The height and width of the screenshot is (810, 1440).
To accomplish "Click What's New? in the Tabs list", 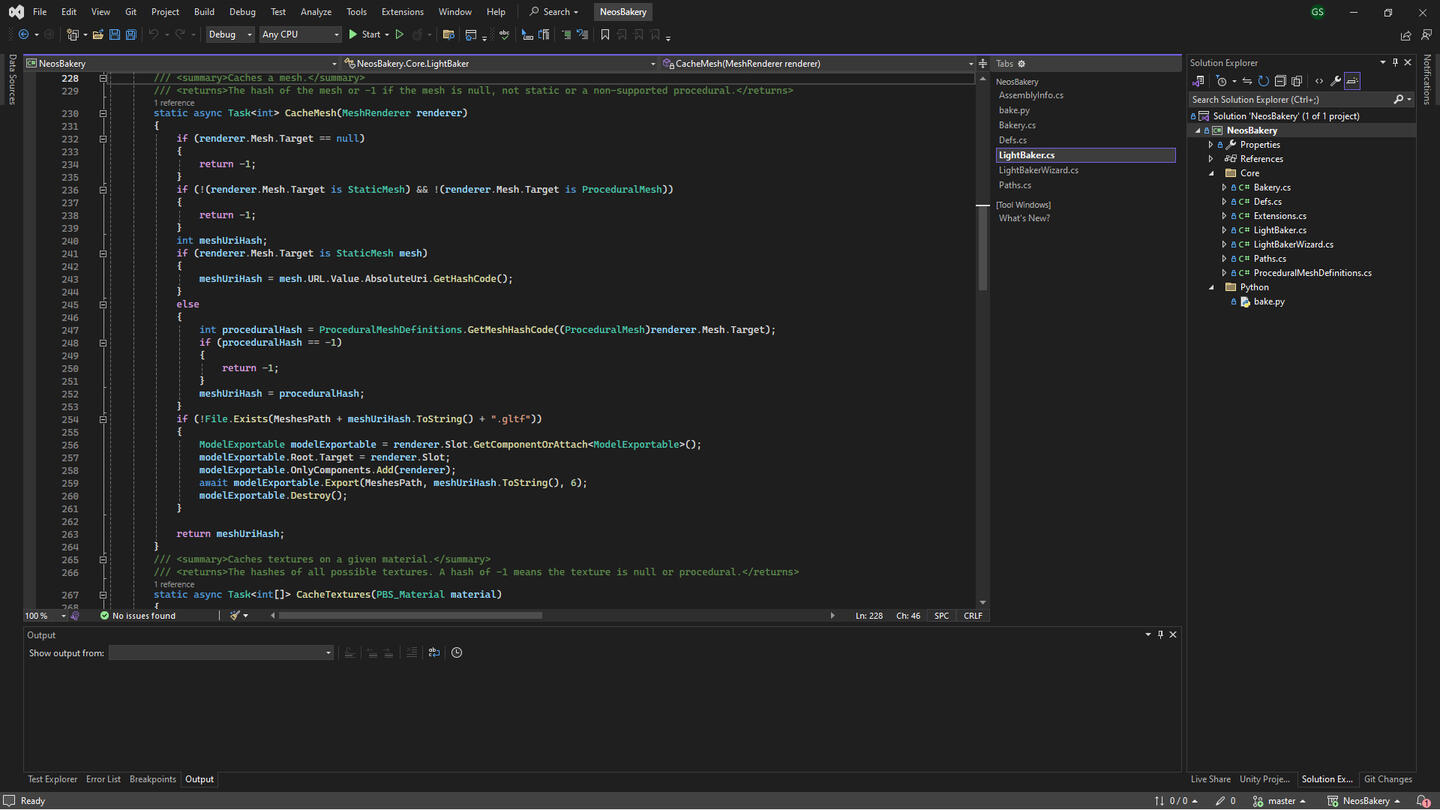I will click(1024, 218).
